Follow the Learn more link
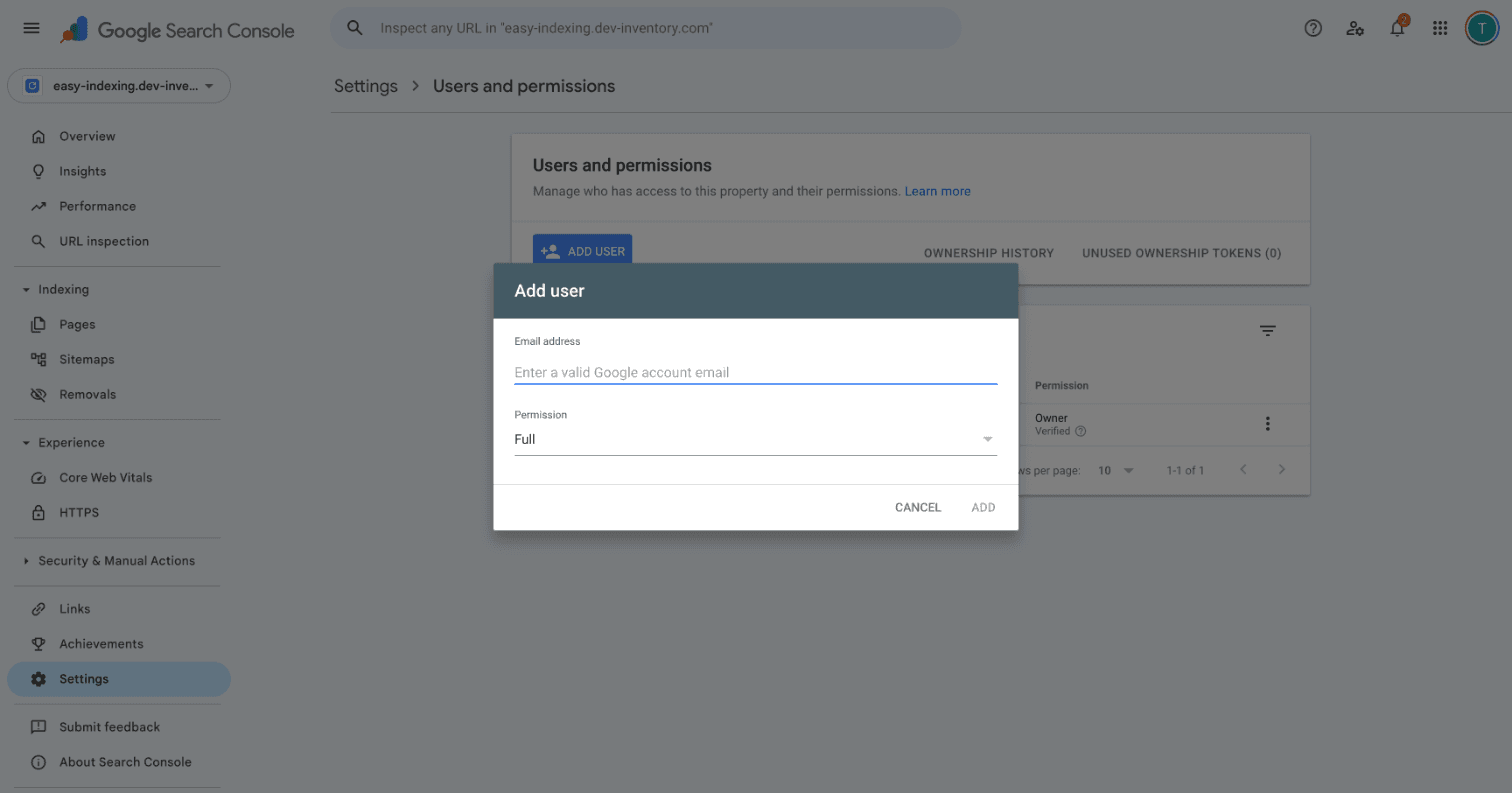Viewport: 1512px width, 793px height. (937, 191)
